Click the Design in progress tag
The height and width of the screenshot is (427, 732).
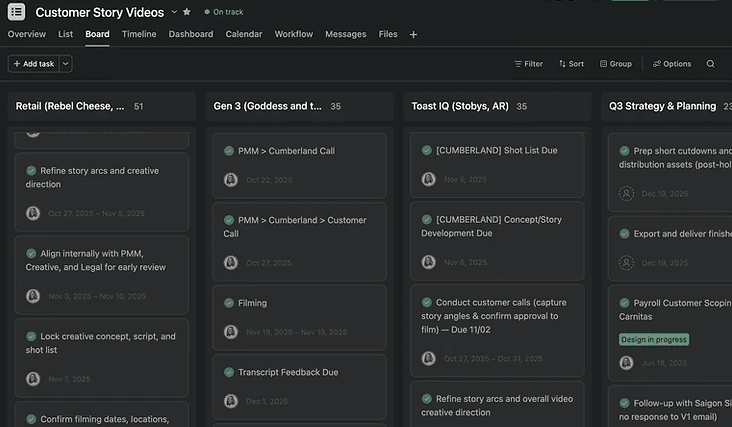pos(654,339)
